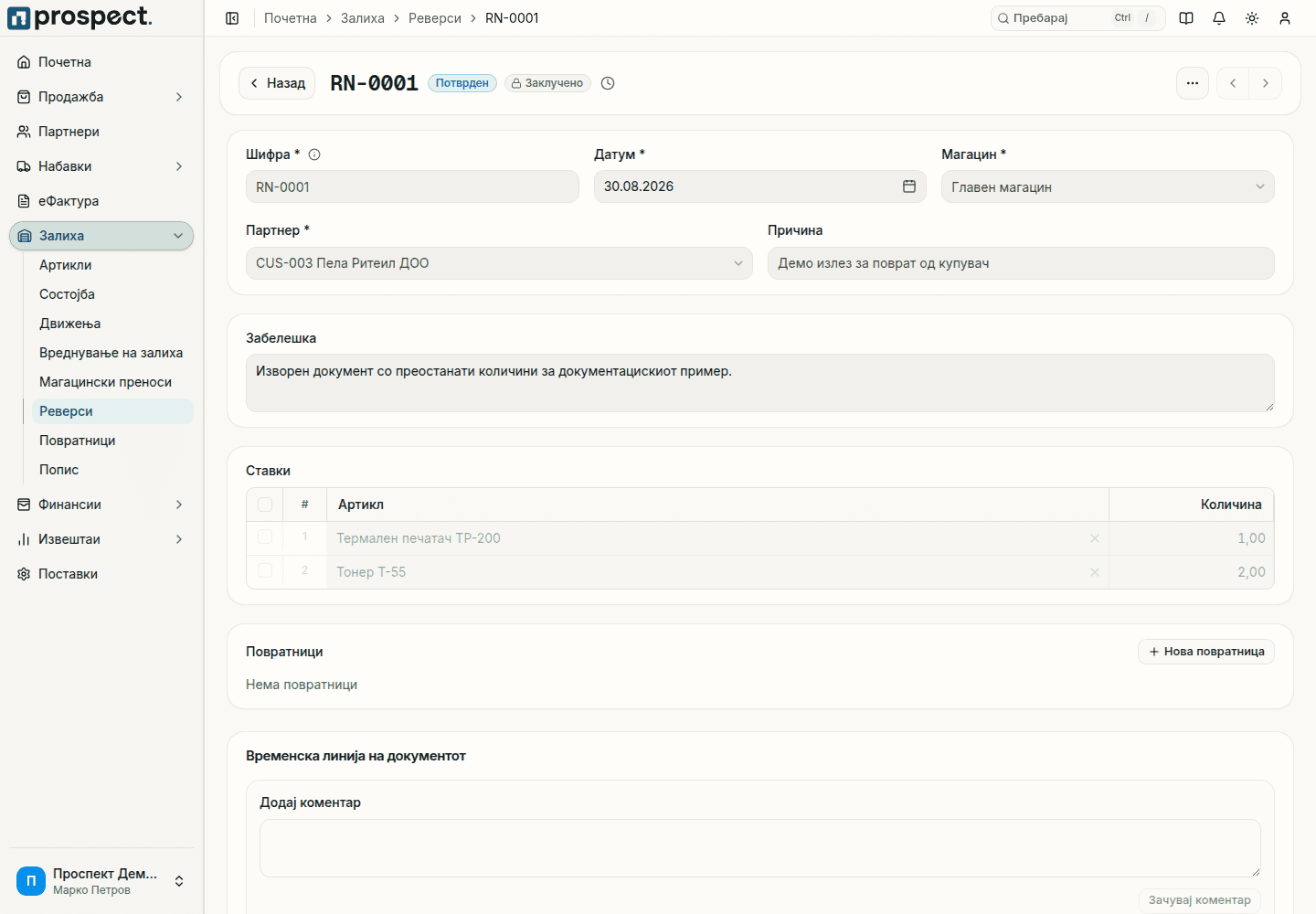The height and width of the screenshot is (914, 1316).
Task: Open Почетна in the sidebar
Action: (101, 62)
